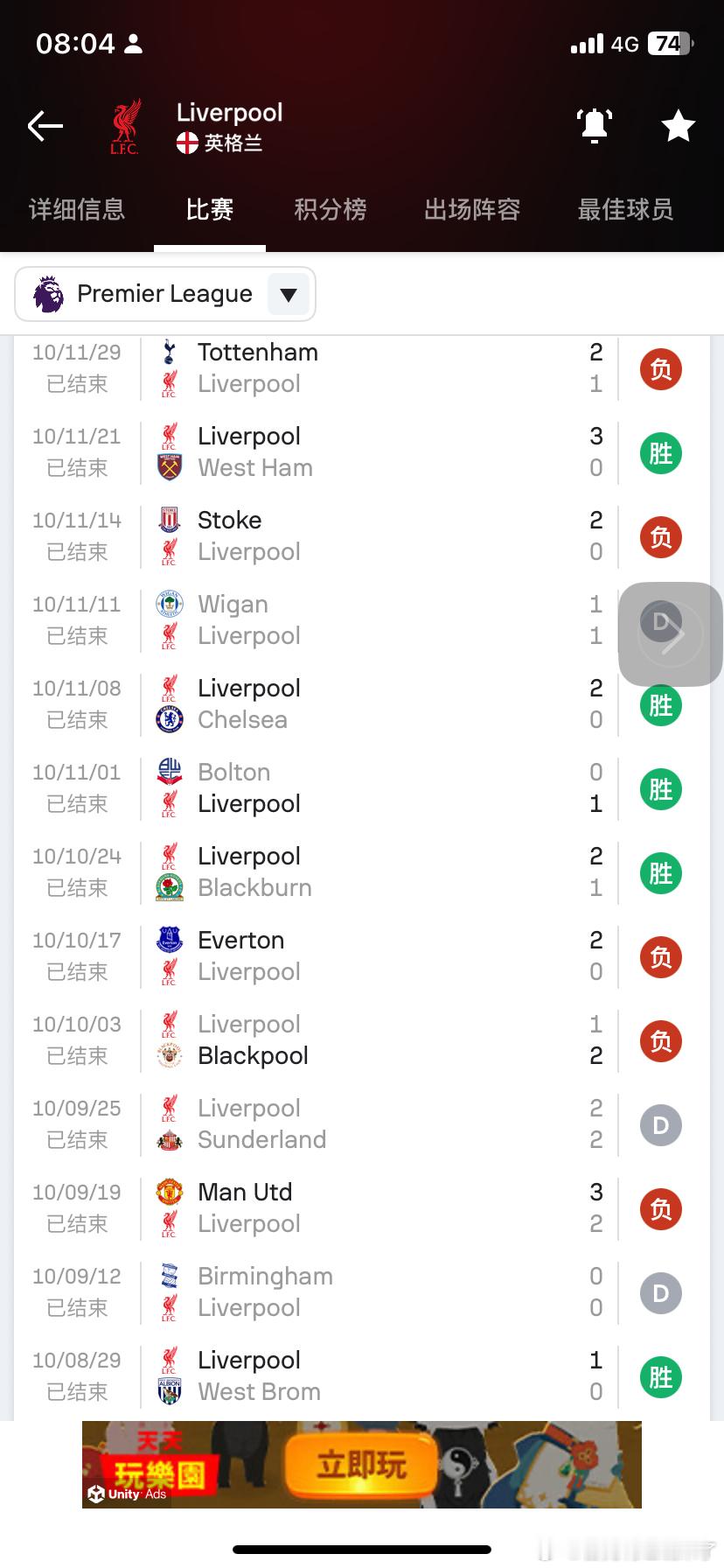
Task: Tap the West Ham crest icon
Action: pos(170,468)
